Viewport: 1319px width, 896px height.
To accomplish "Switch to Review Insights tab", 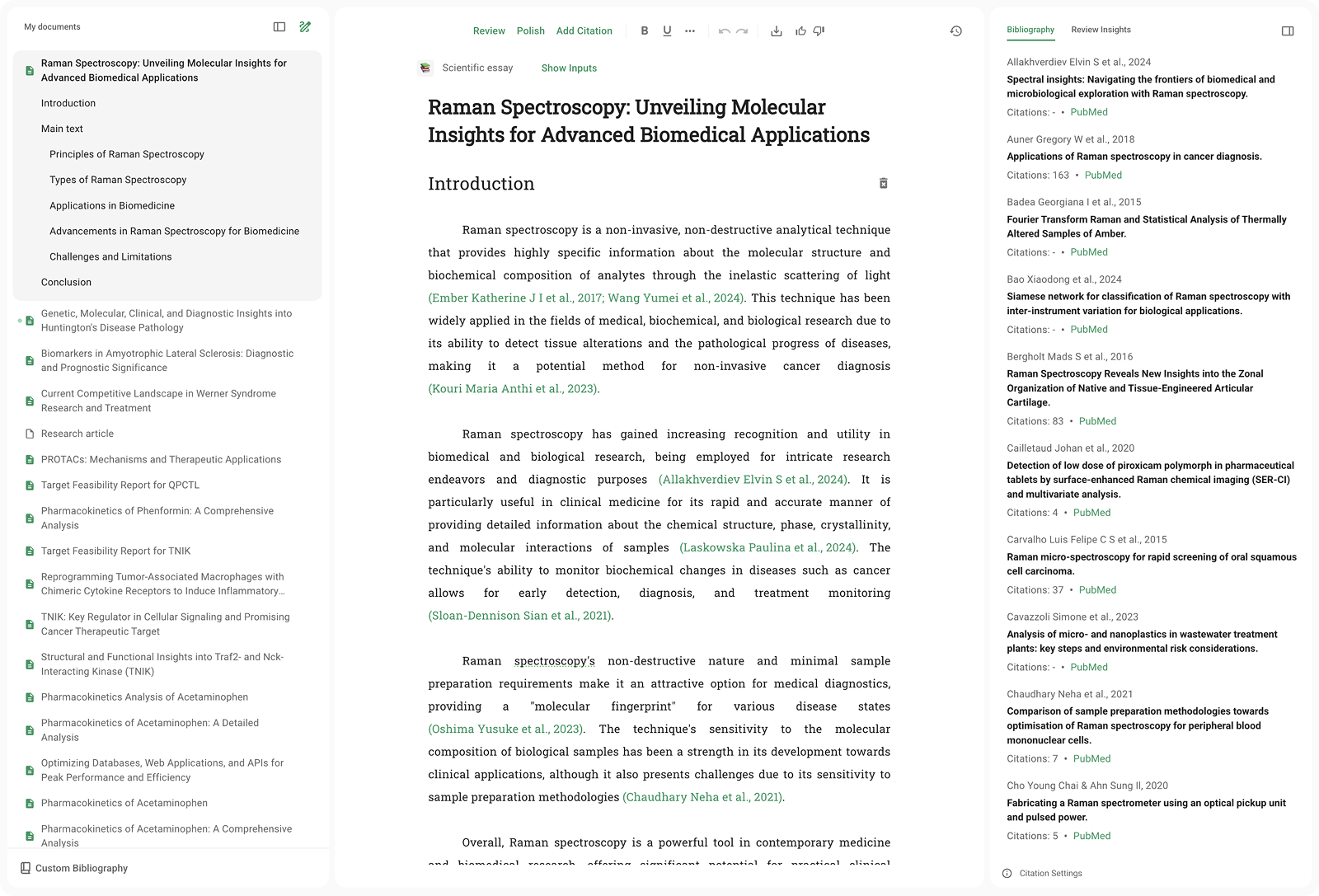I will 1101,30.
